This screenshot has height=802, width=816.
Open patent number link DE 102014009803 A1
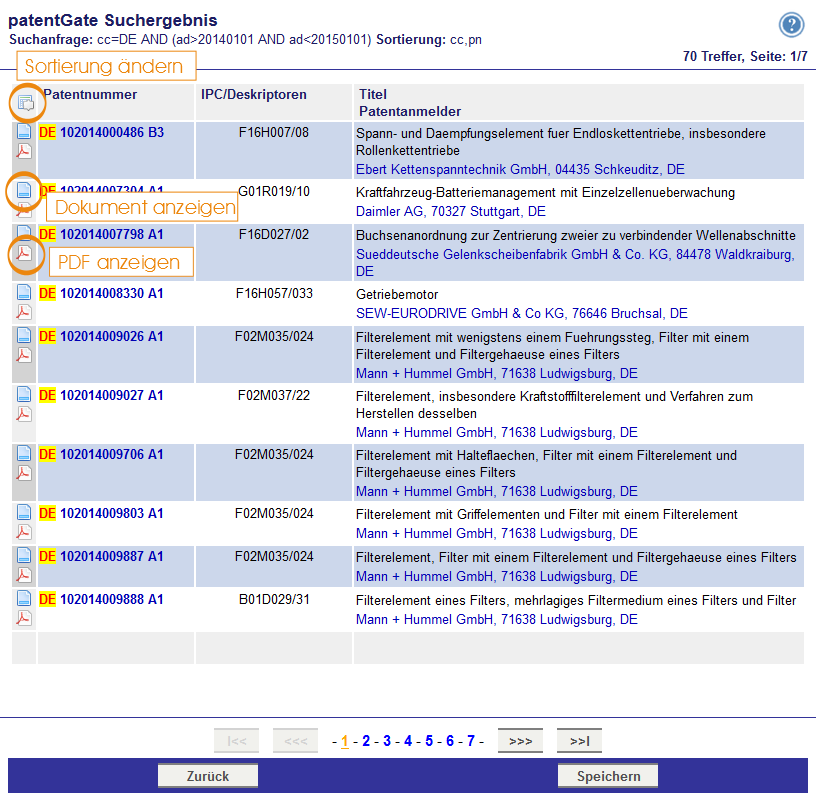coord(101,513)
